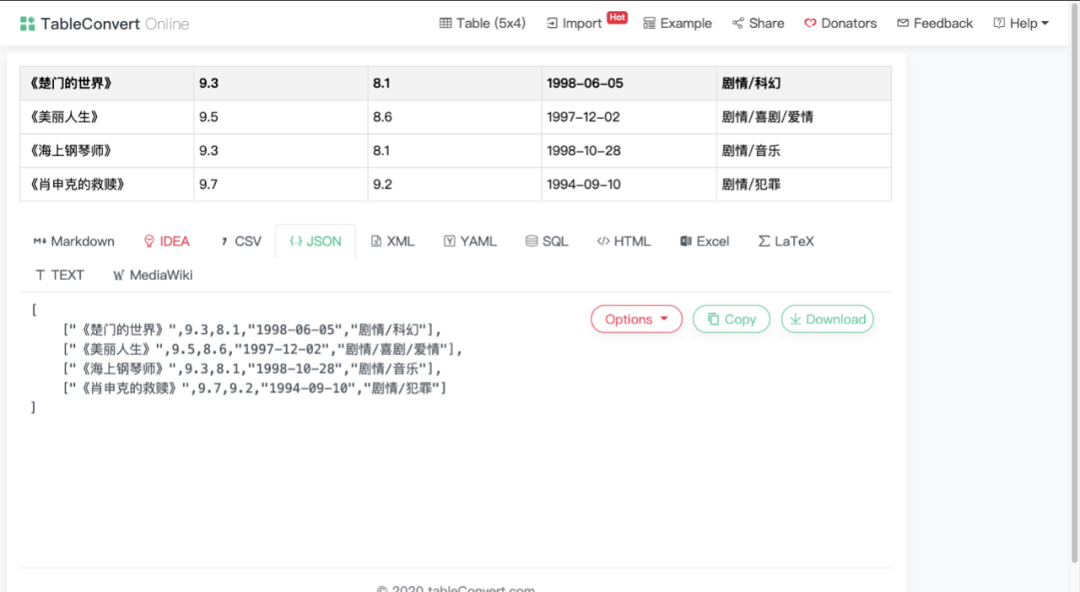Switch to the MediaWiki tab
1080x592 pixels.
(153, 275)
